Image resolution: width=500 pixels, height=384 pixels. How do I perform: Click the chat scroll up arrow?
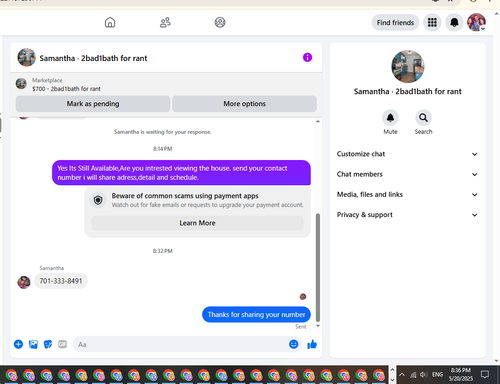click(x=318, y=121)
